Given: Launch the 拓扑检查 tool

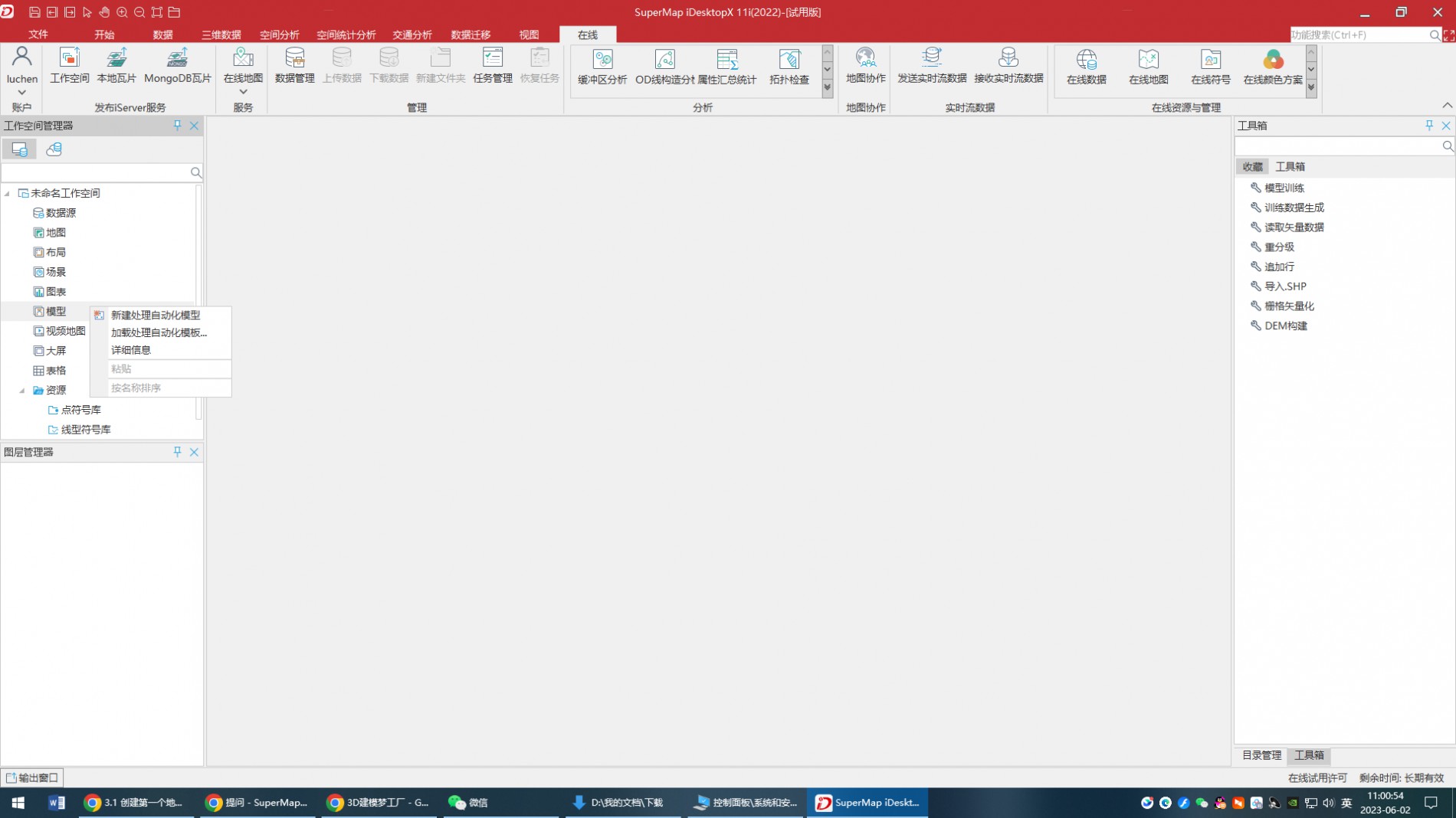Looking at the screenshot, I should 789,66.
